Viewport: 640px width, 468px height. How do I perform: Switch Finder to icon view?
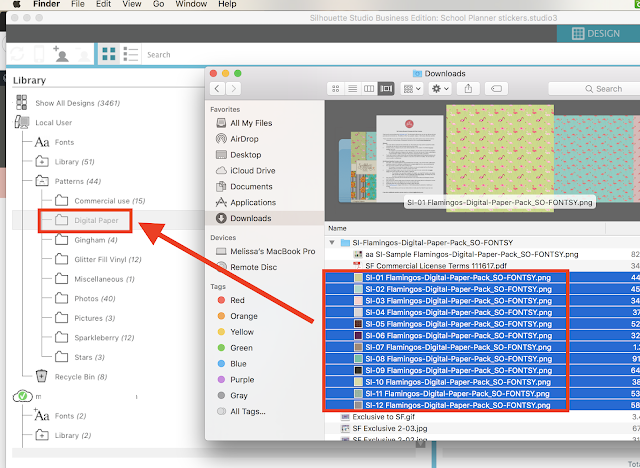[x=336, y=89]
